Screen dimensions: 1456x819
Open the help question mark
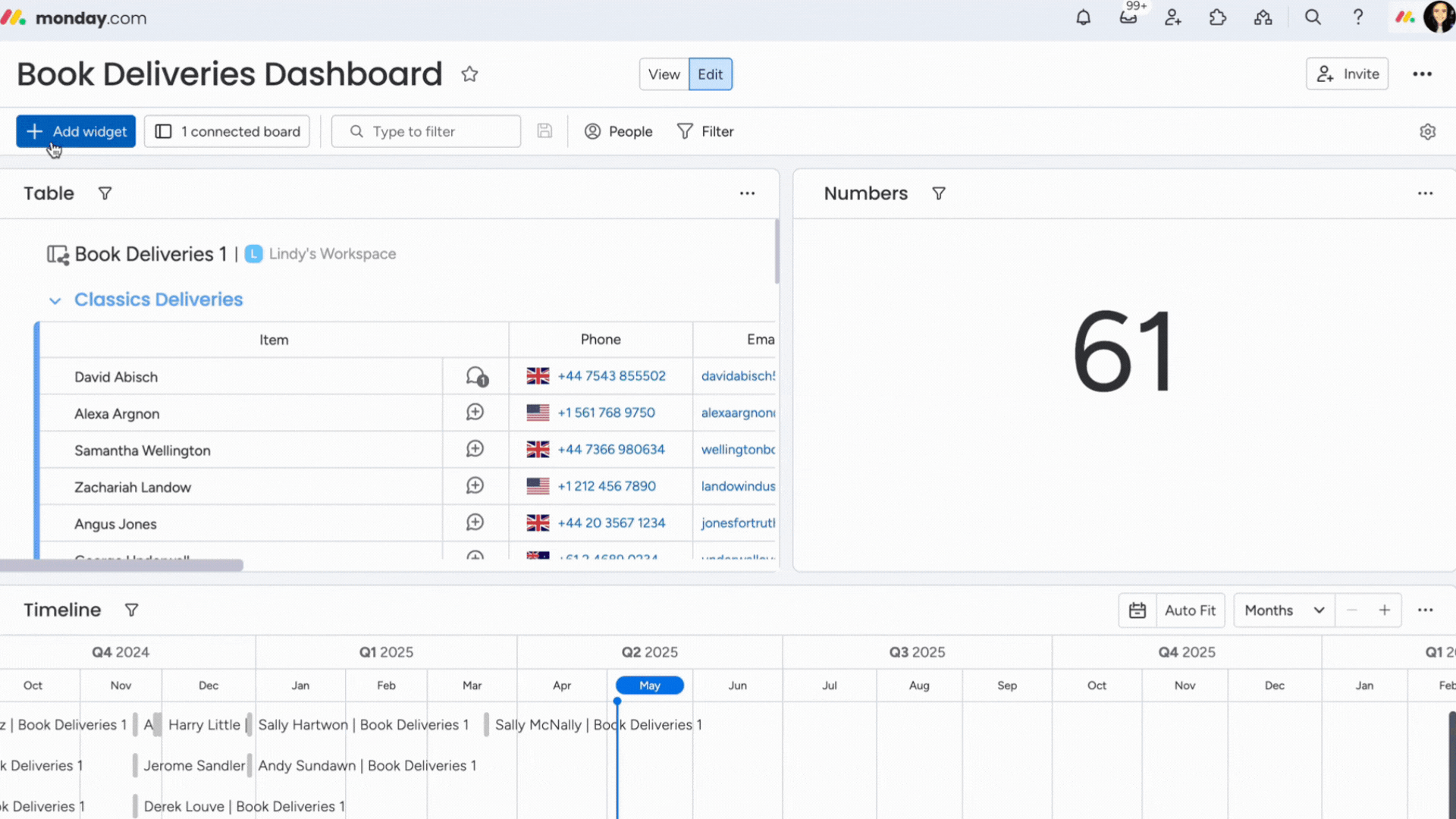click(1358, 17)
